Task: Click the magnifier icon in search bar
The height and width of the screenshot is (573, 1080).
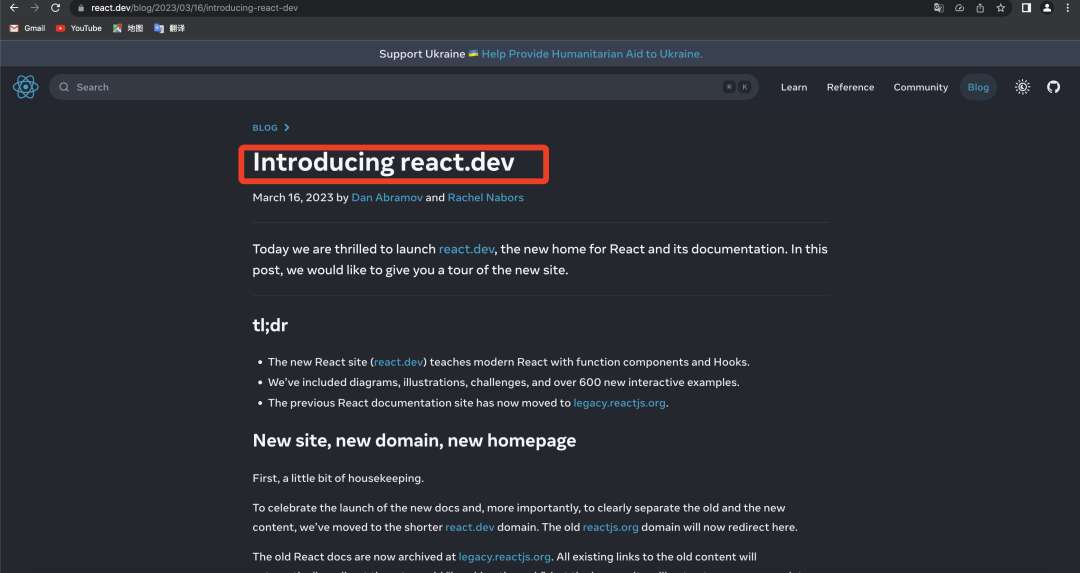Action: click(64, 87)
